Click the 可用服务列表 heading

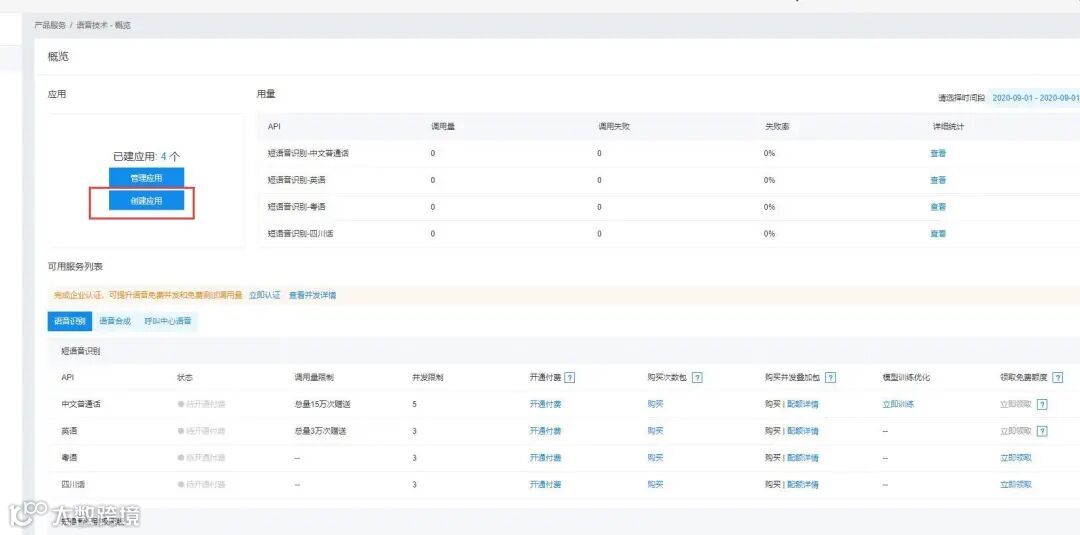(x=75, y=266)
